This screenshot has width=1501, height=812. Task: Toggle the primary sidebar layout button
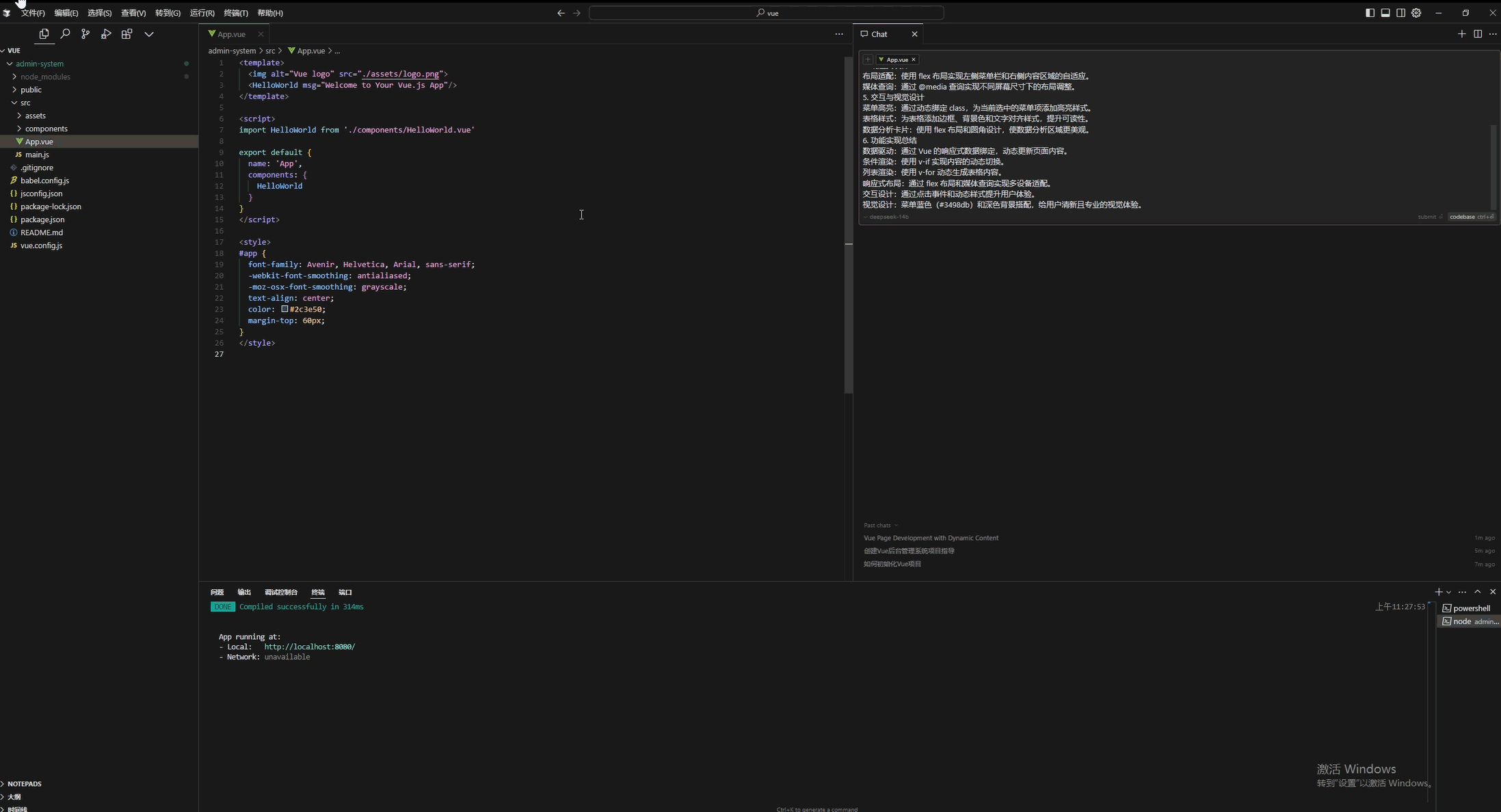click(1370, 13)
